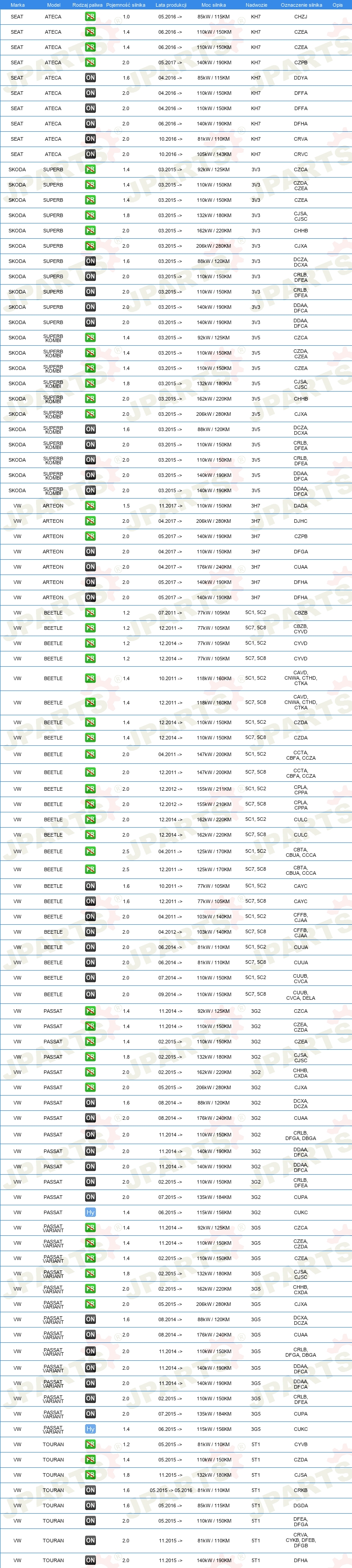
Task: Select the engine code cell DADA
Action: pos(301,506)
